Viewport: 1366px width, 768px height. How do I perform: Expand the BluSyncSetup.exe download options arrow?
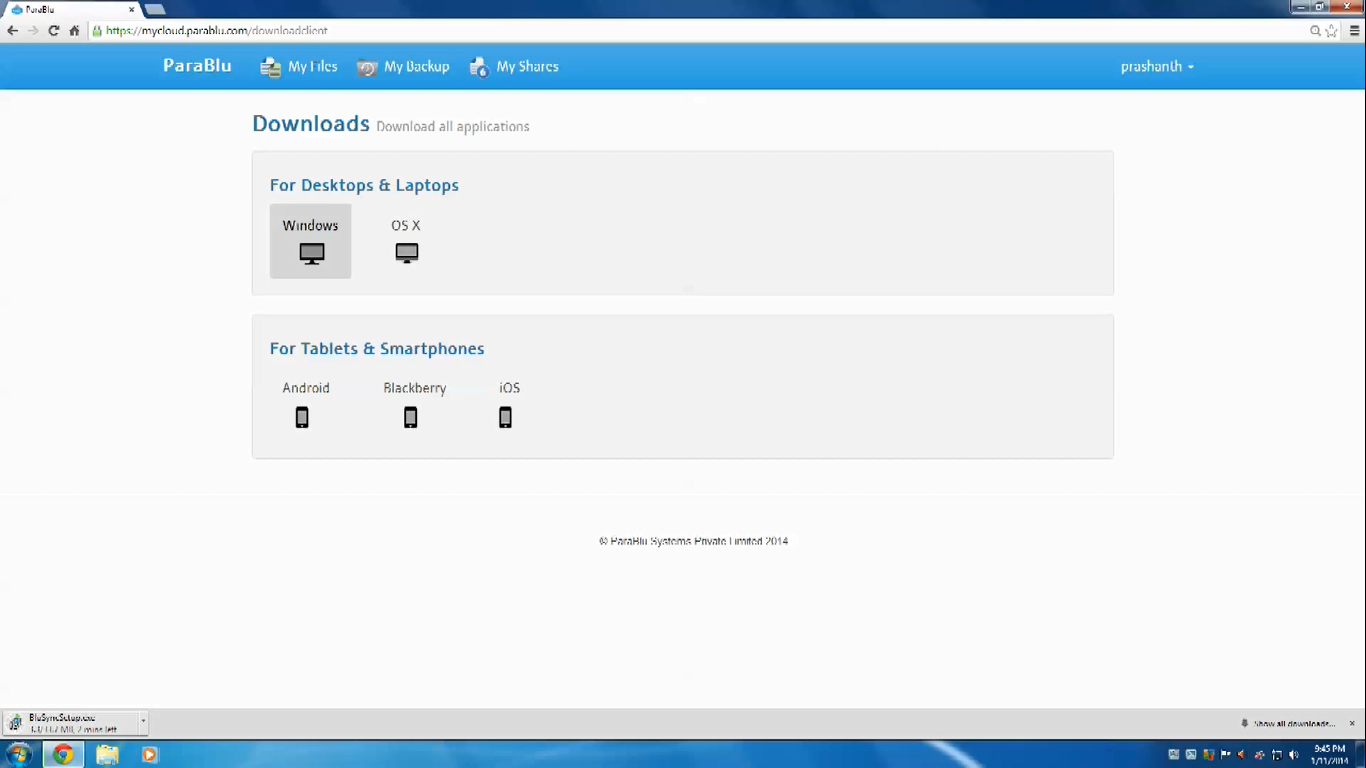point(143,721)
